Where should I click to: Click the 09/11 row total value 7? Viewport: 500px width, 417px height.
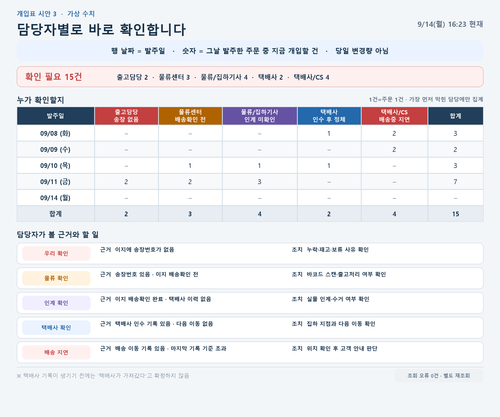coord(455,182)
